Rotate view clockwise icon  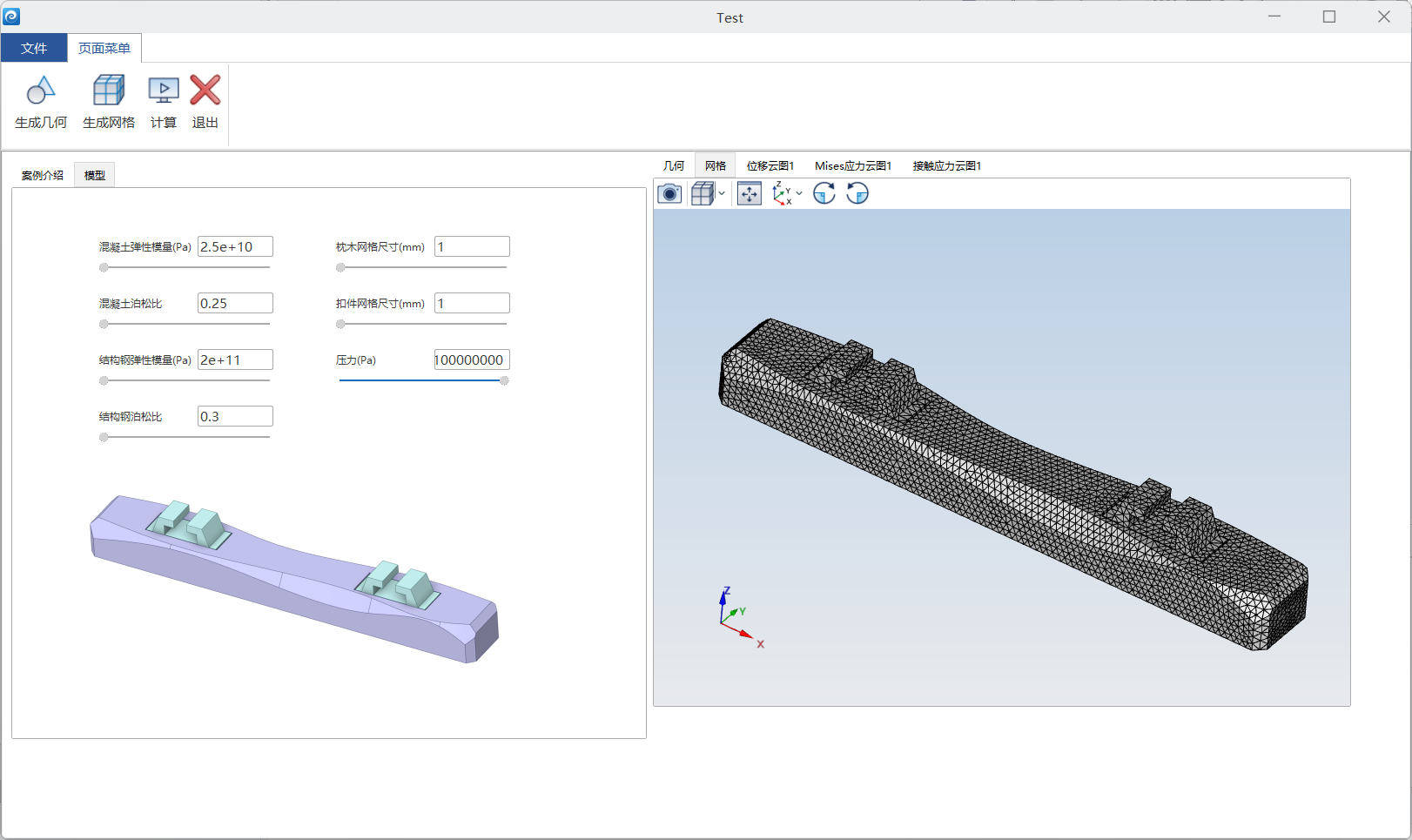pyautogui.click(x=824, y=193)
